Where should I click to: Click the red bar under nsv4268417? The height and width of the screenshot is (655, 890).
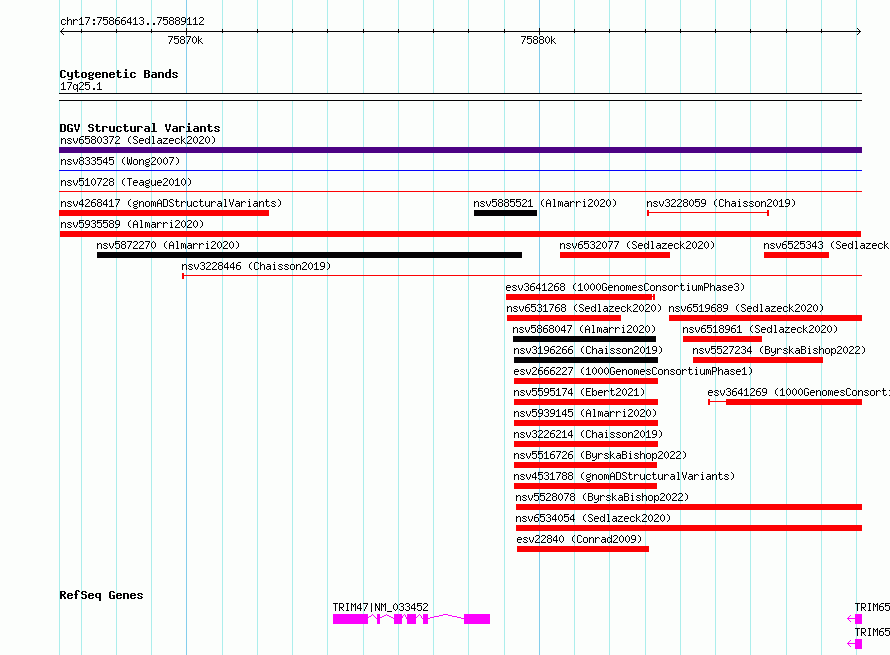tap(164, 213)
